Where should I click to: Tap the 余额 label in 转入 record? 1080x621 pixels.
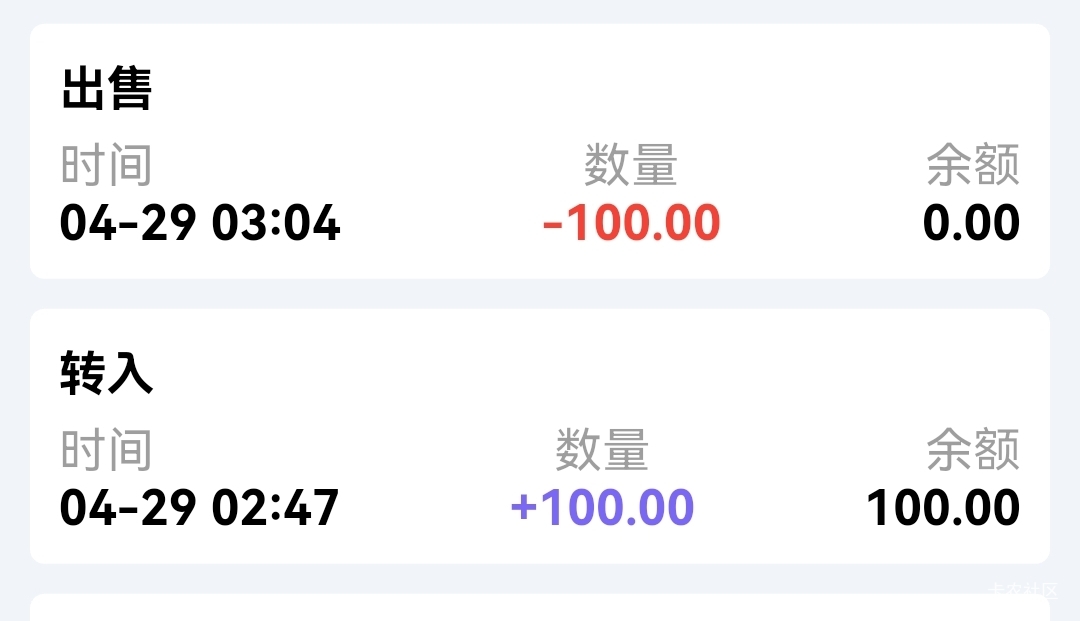(972, 450)
